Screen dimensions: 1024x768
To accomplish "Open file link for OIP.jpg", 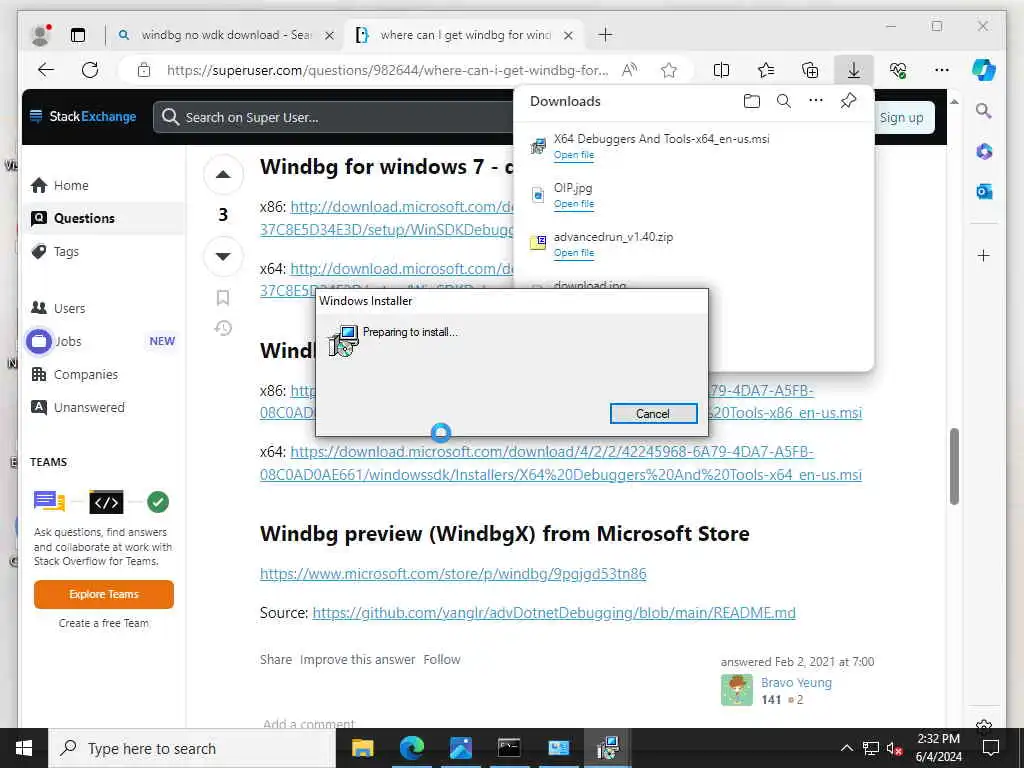I will [573, 204].
